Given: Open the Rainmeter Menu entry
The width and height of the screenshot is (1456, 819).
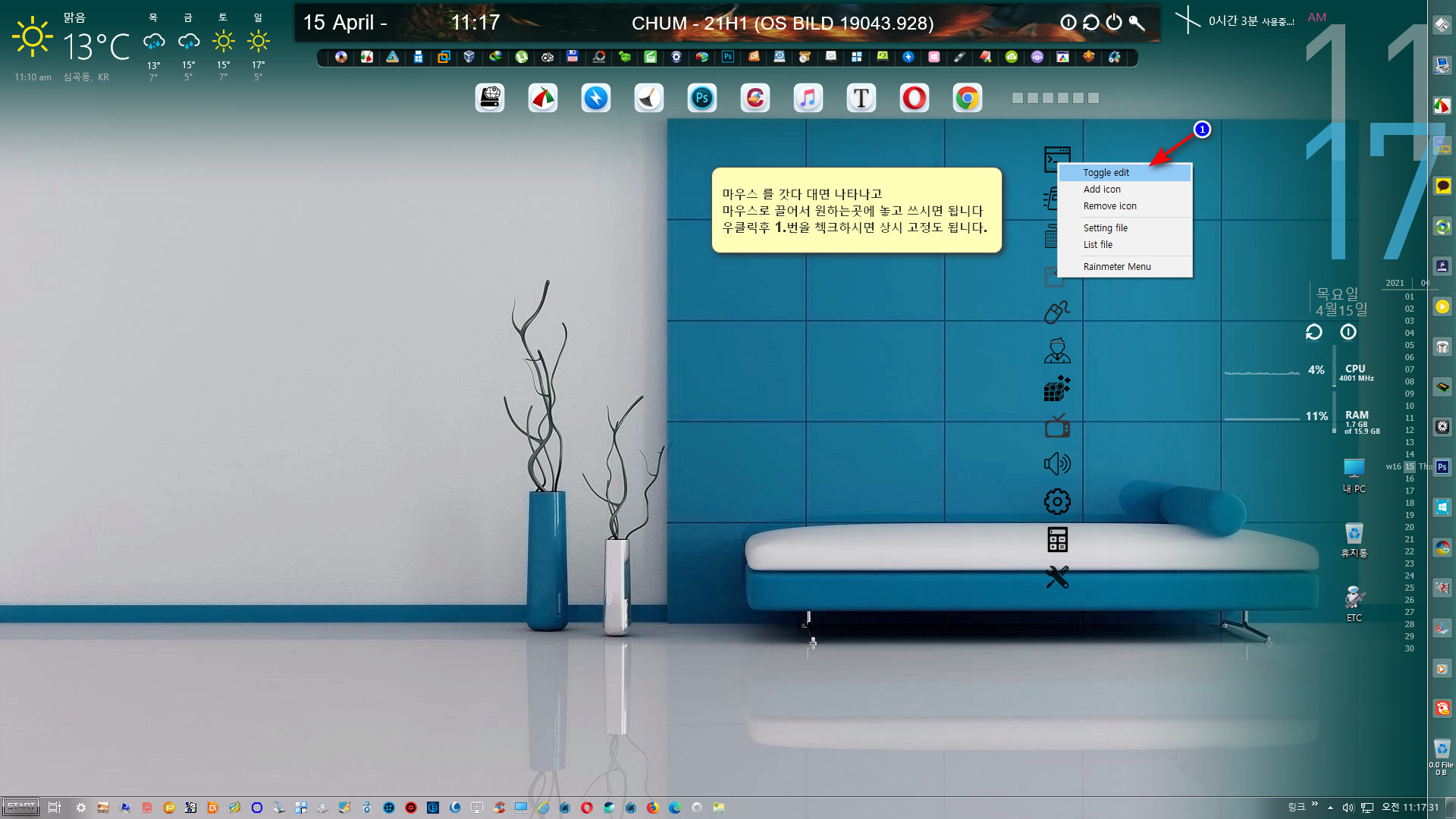Looking at the screenshot, I should coord(1125,267).
